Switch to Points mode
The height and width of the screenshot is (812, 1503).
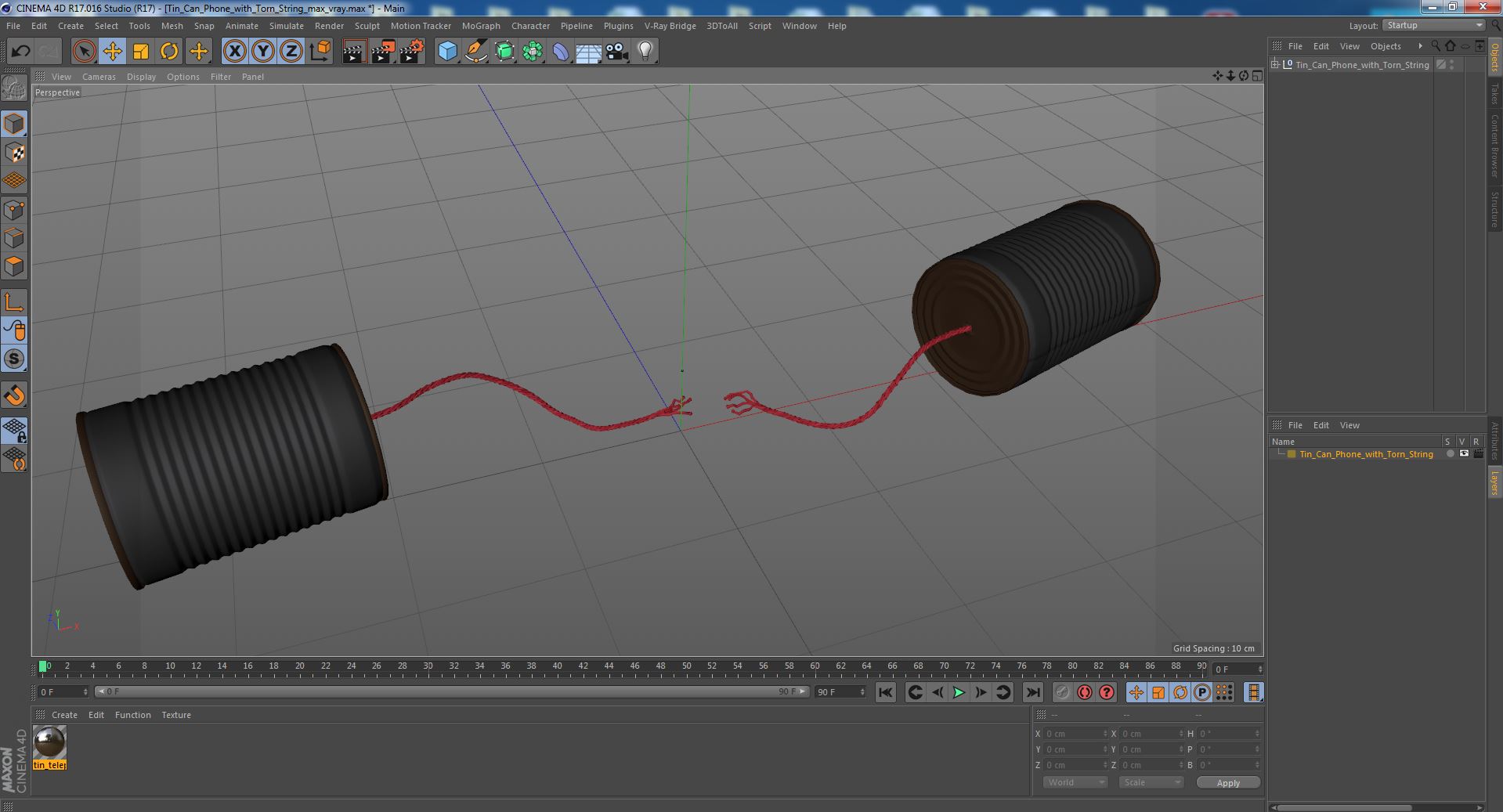14,209
